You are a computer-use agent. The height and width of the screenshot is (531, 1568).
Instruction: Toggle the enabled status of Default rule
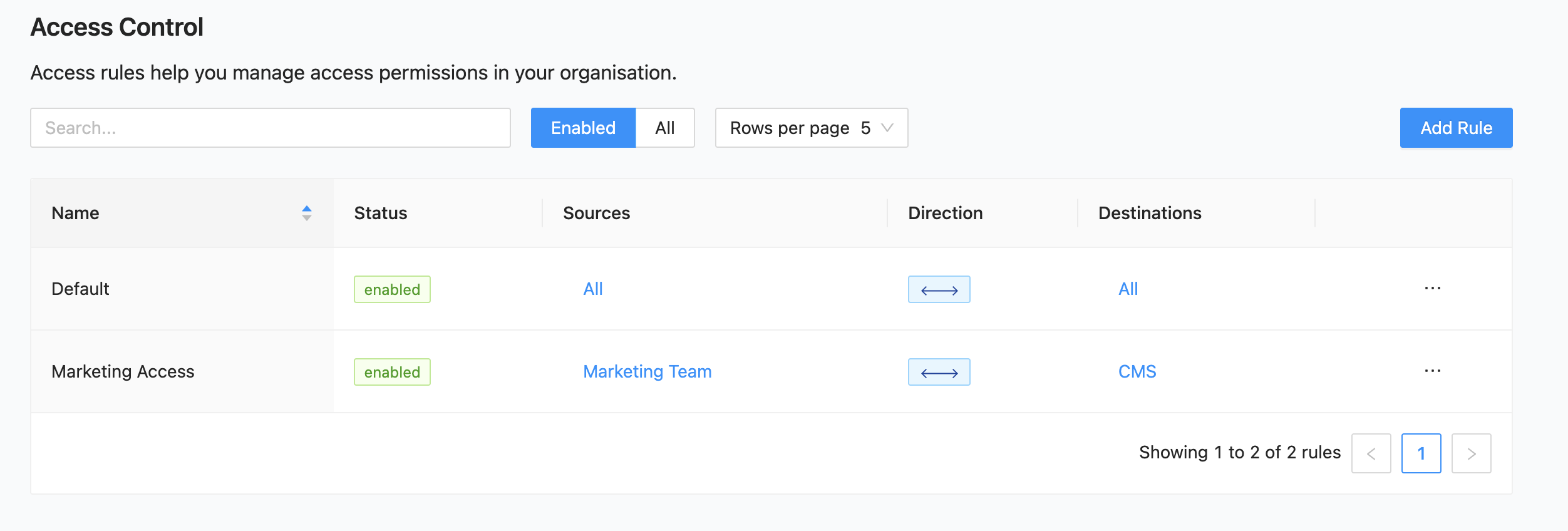(x=392, y=290)
